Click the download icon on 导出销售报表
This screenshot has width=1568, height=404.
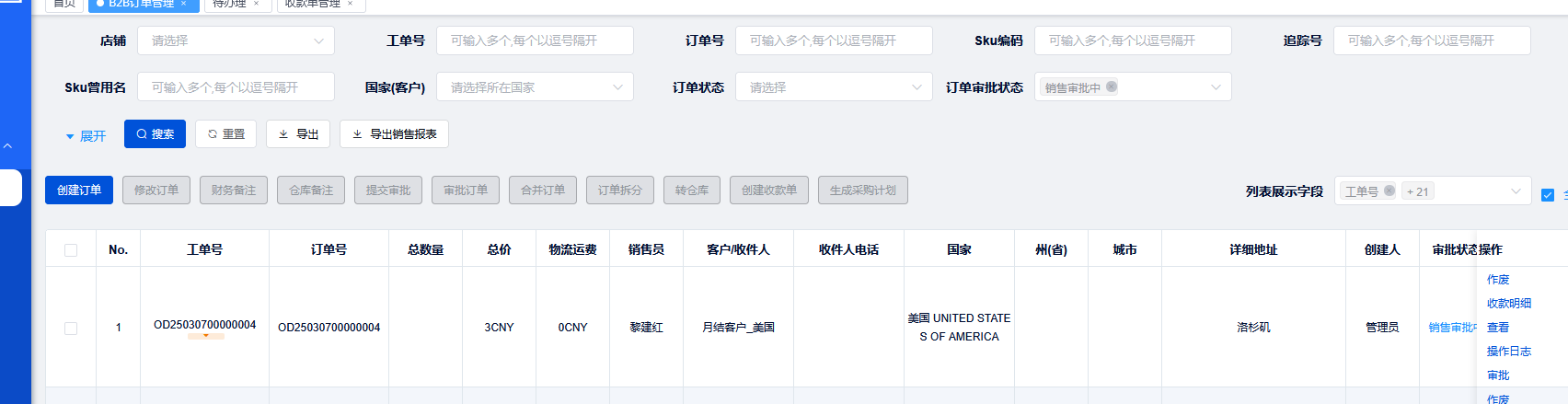click(357, 134)
